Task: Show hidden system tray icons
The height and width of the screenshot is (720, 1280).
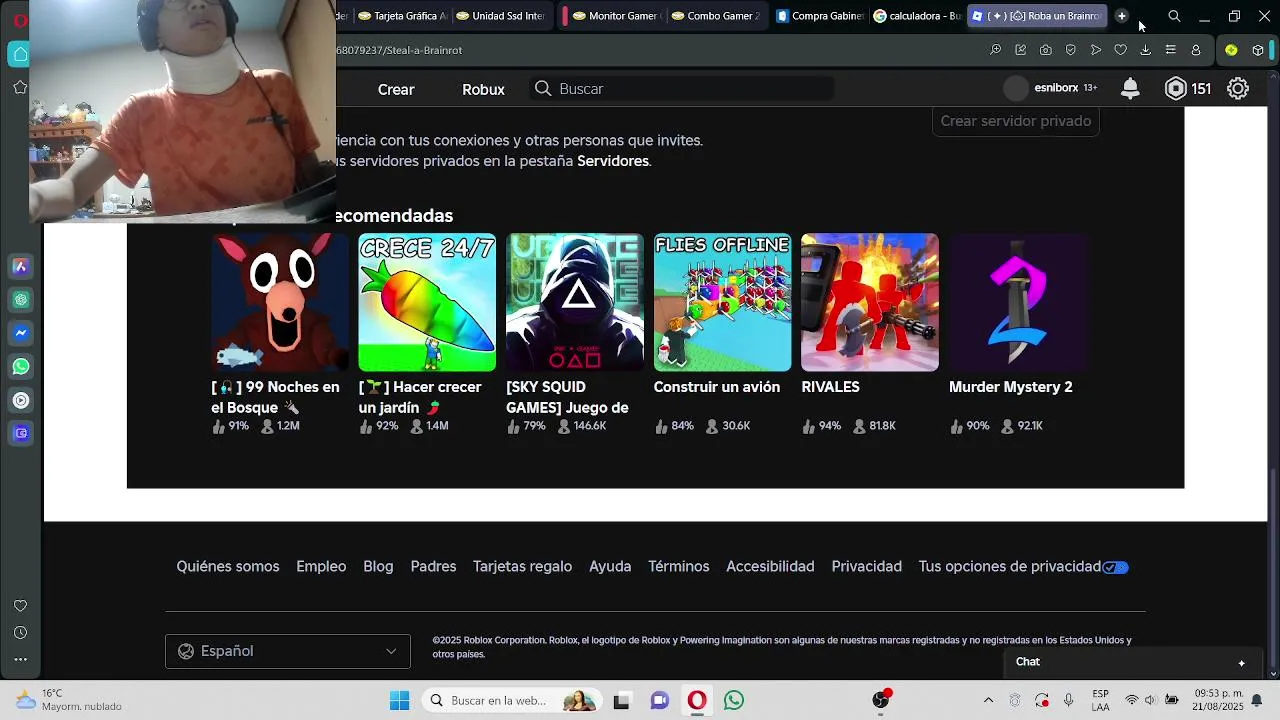Action: 988,700
